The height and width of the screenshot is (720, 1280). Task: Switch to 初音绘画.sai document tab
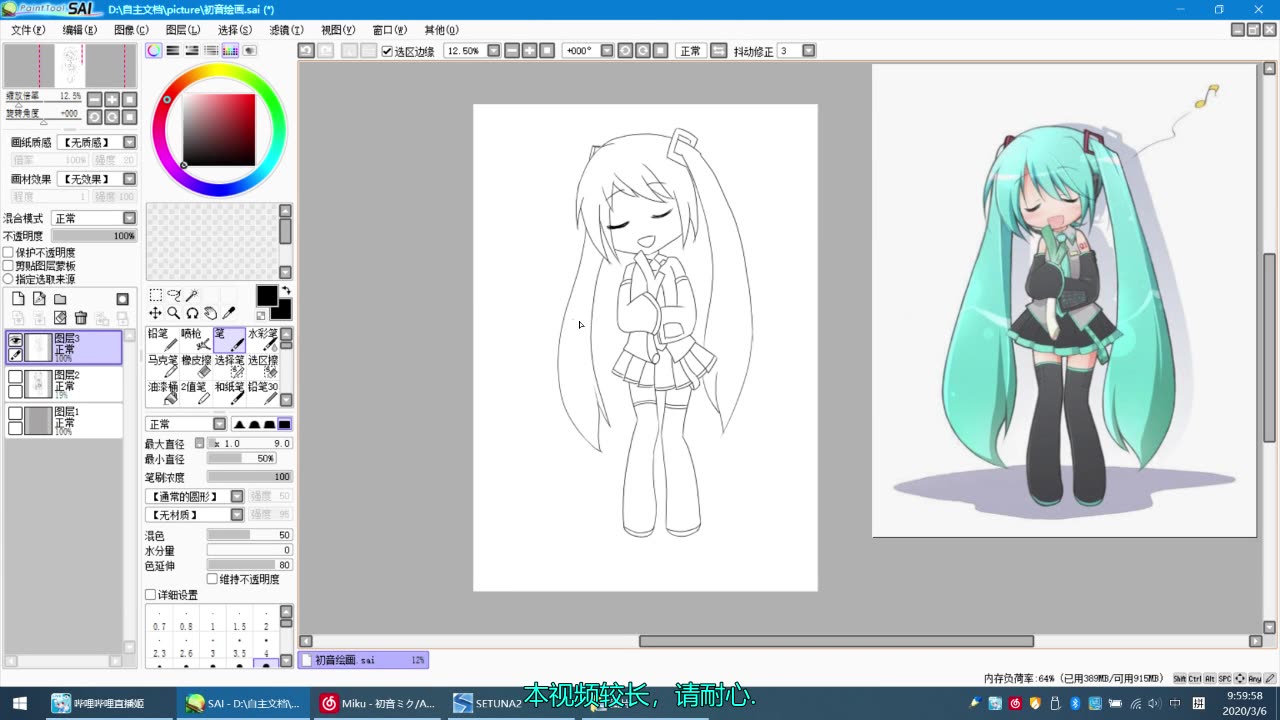[x=363, y=660]
